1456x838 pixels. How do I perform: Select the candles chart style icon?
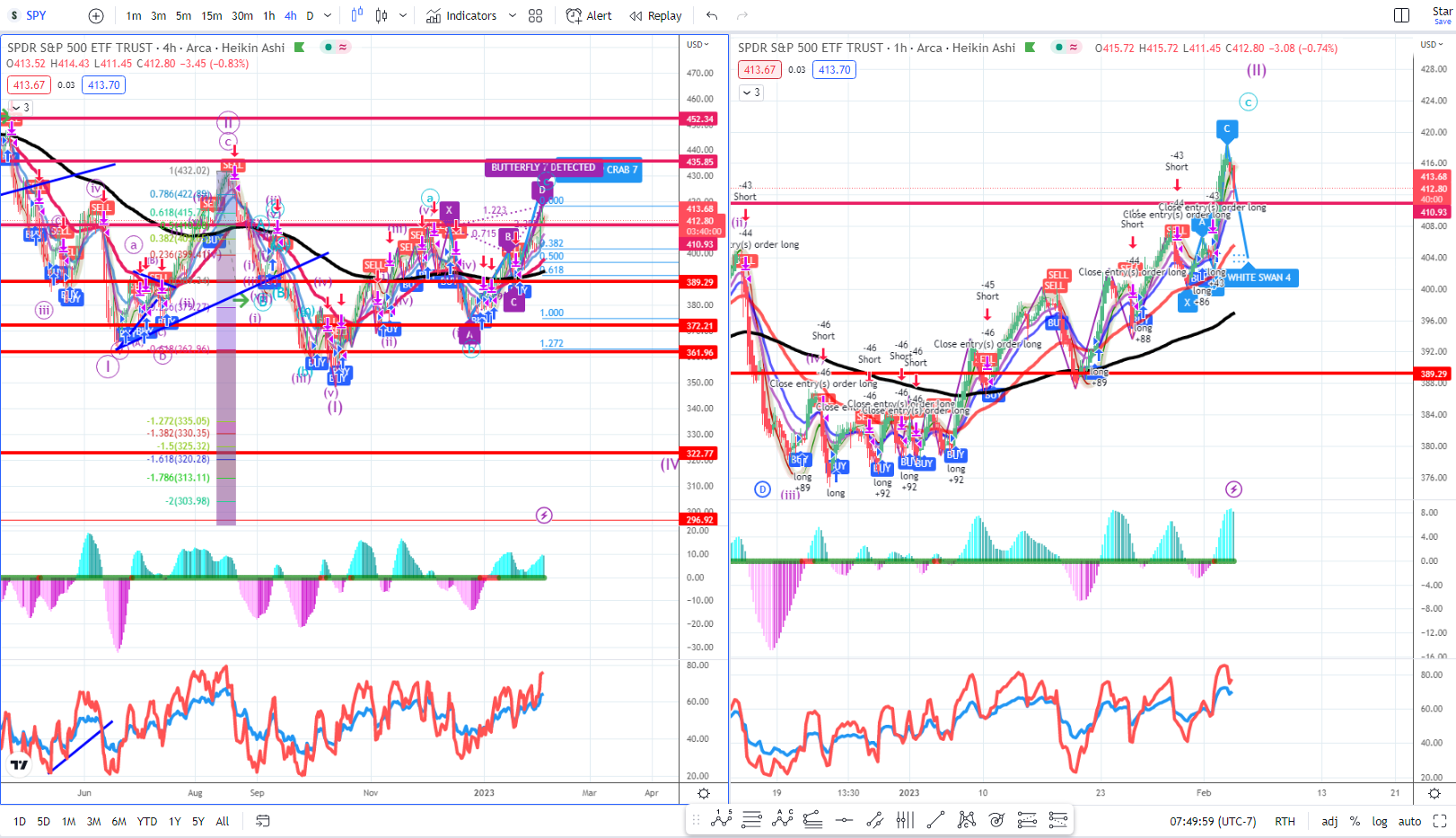(x=382, y=15)
